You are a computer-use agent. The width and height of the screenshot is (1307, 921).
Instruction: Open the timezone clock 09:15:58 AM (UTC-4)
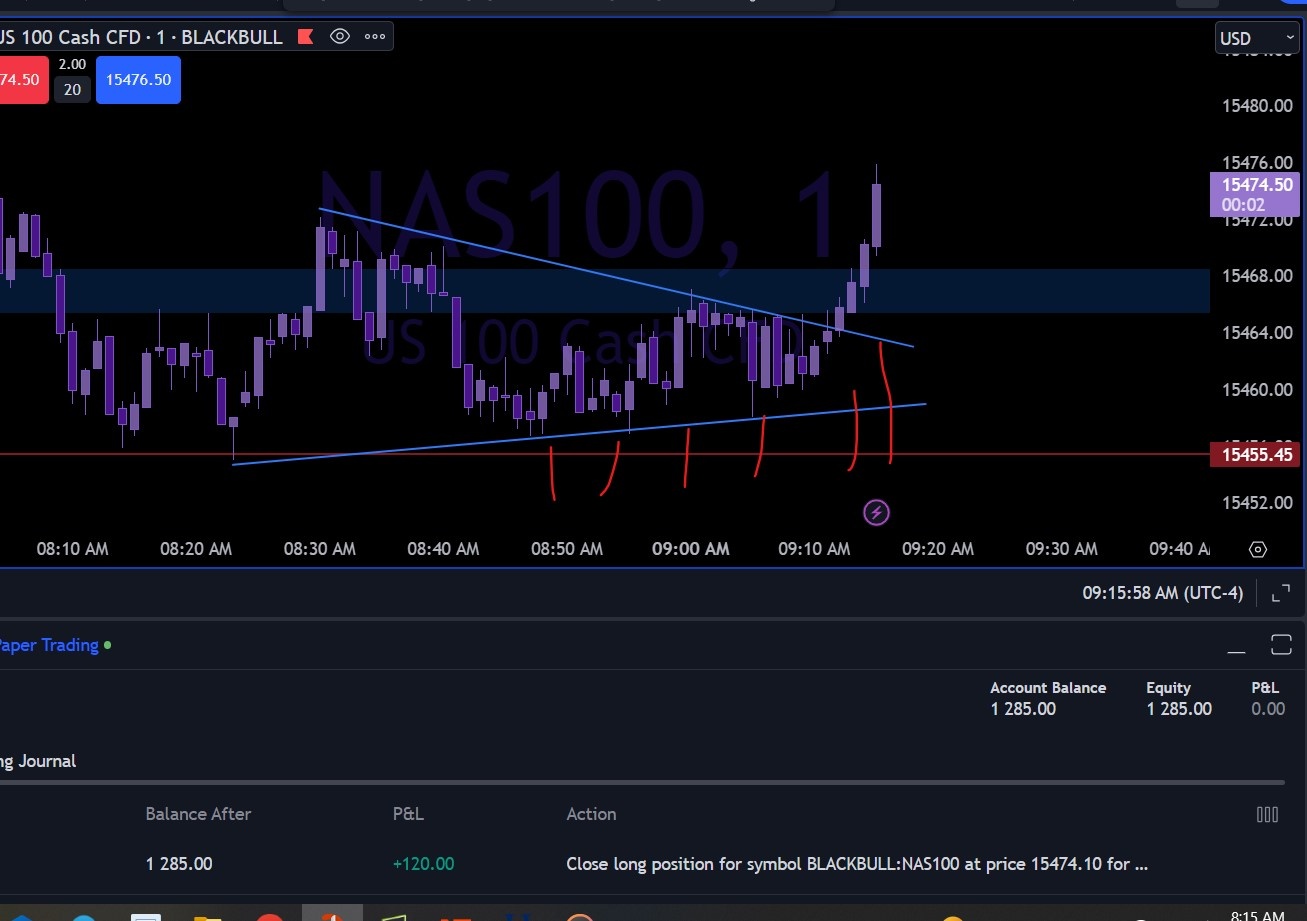pyautogui.click(x=1162, y=593)
